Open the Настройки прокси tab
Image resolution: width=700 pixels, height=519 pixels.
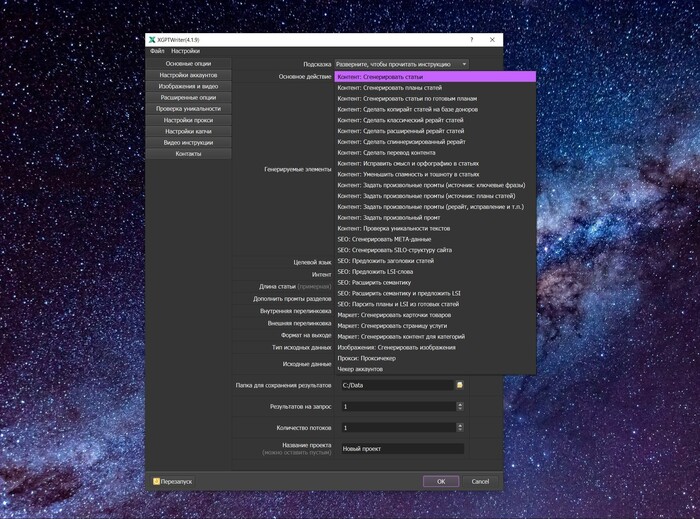tap(189, 120)
